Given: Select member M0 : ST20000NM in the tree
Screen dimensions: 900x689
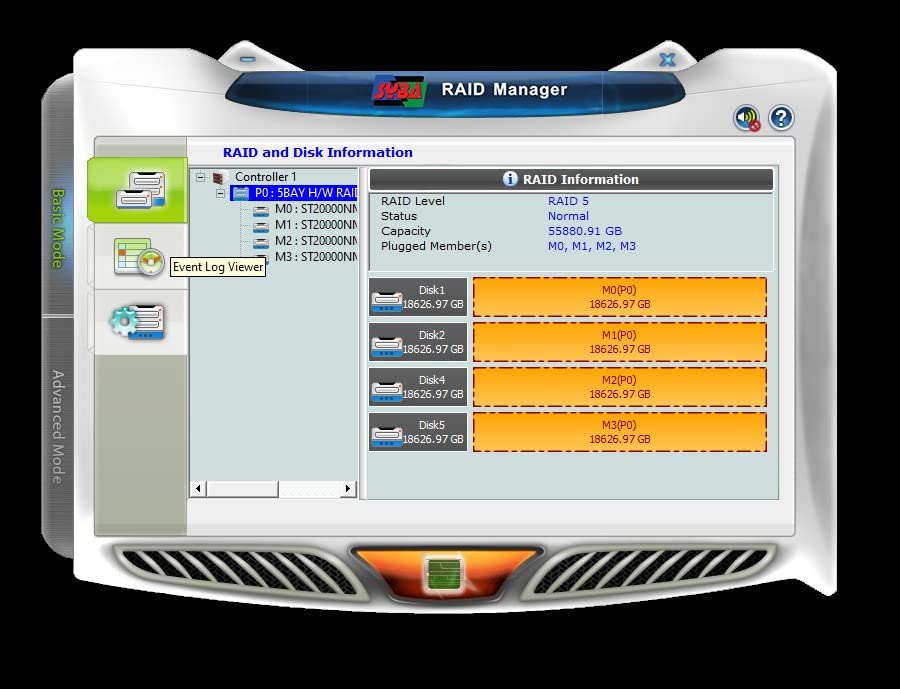Looking at the screenshot, I should 316,209.
